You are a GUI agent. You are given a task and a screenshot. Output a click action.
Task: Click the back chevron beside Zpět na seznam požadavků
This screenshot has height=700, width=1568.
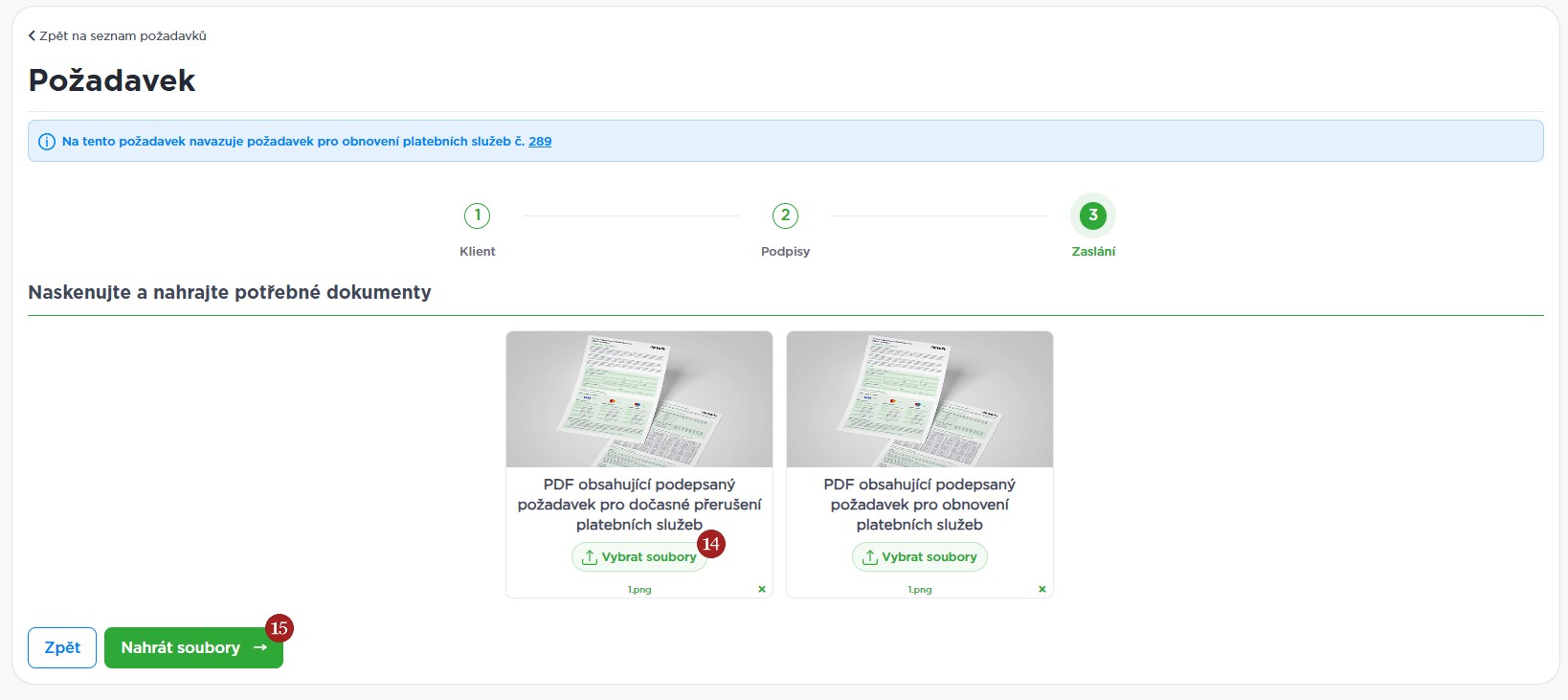[32, 35]
